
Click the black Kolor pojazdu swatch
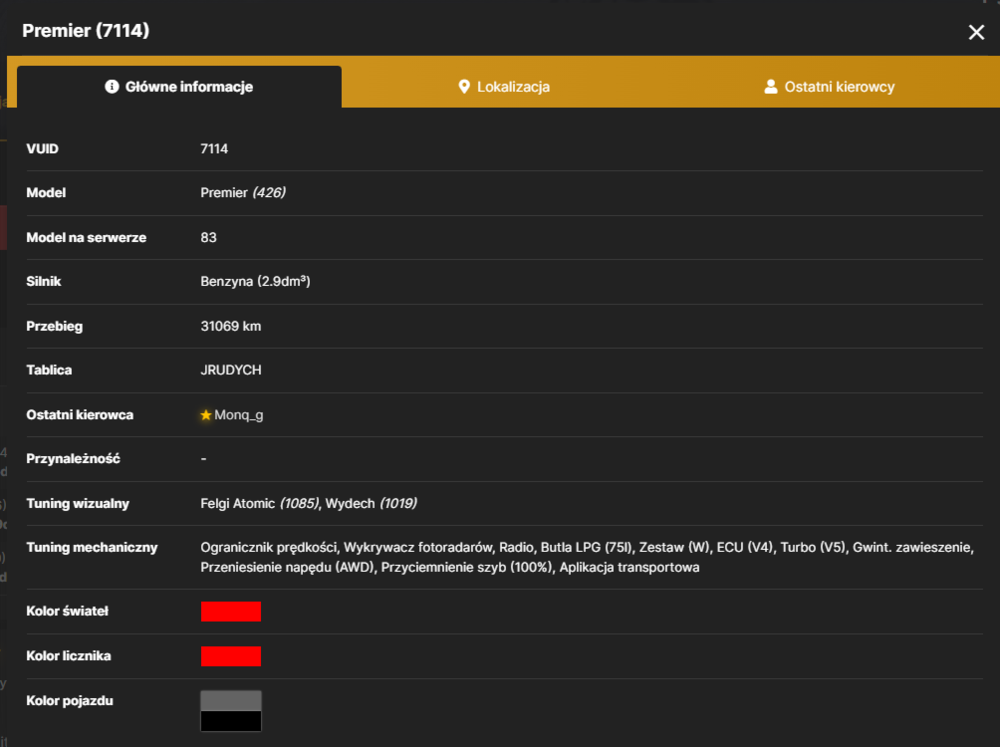click(231, 721)
